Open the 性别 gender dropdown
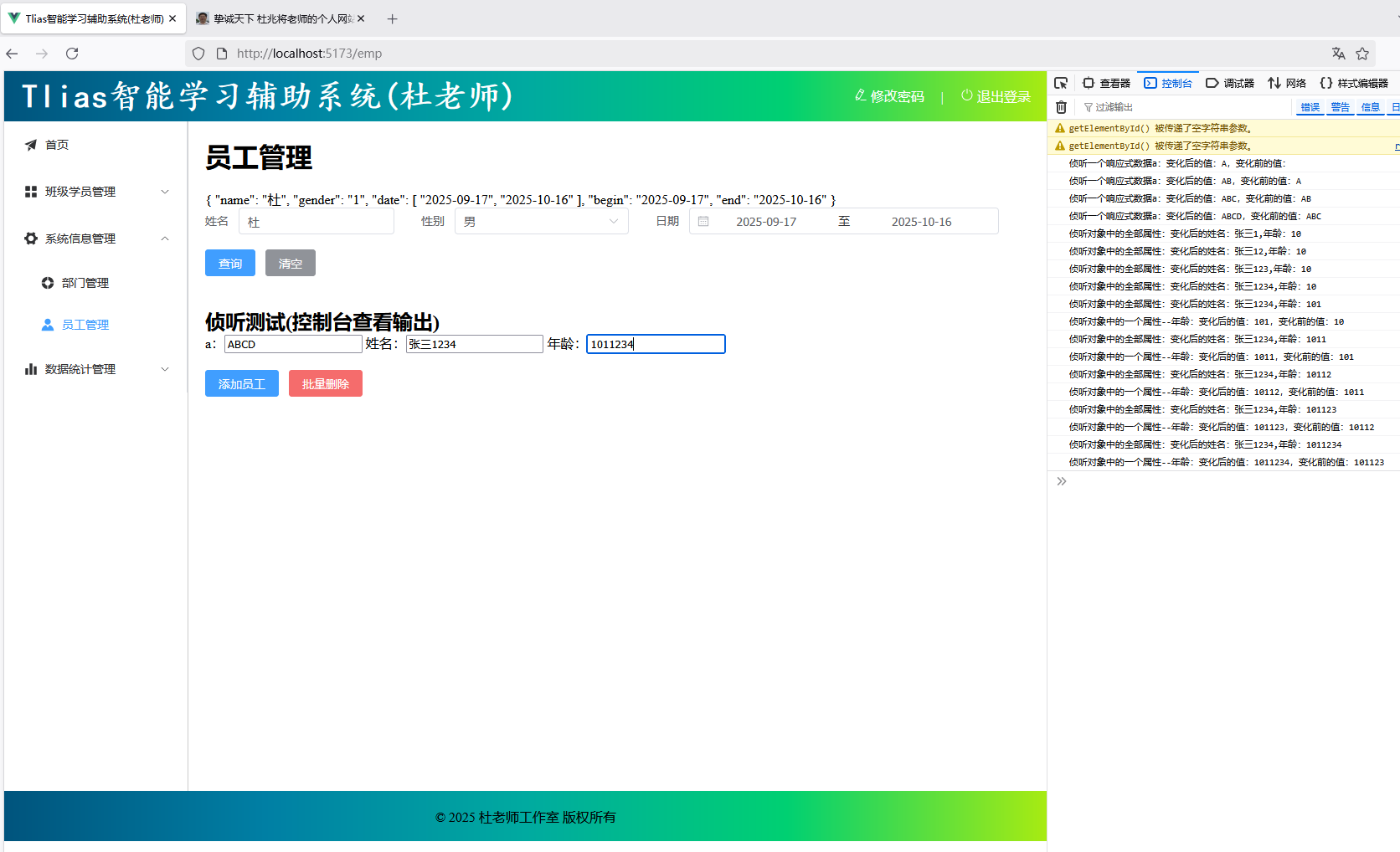The width and height of the screenshot is (1400, 852). [541, 222]
